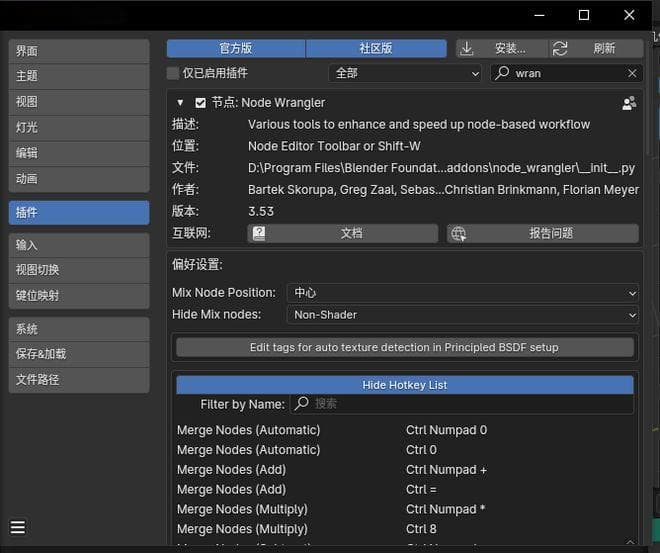This screenshot has height=553, width=660.
Task: Open the 灯光 preferences section
Action: (x=79, y=128)
